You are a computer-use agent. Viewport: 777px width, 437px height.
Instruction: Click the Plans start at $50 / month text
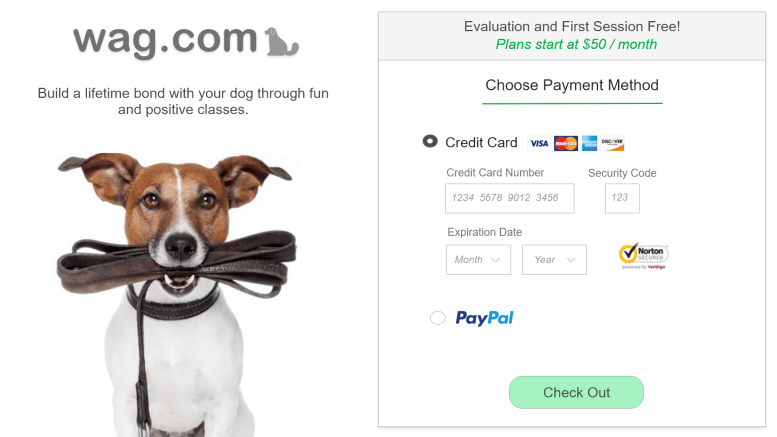tap(576, 45)
